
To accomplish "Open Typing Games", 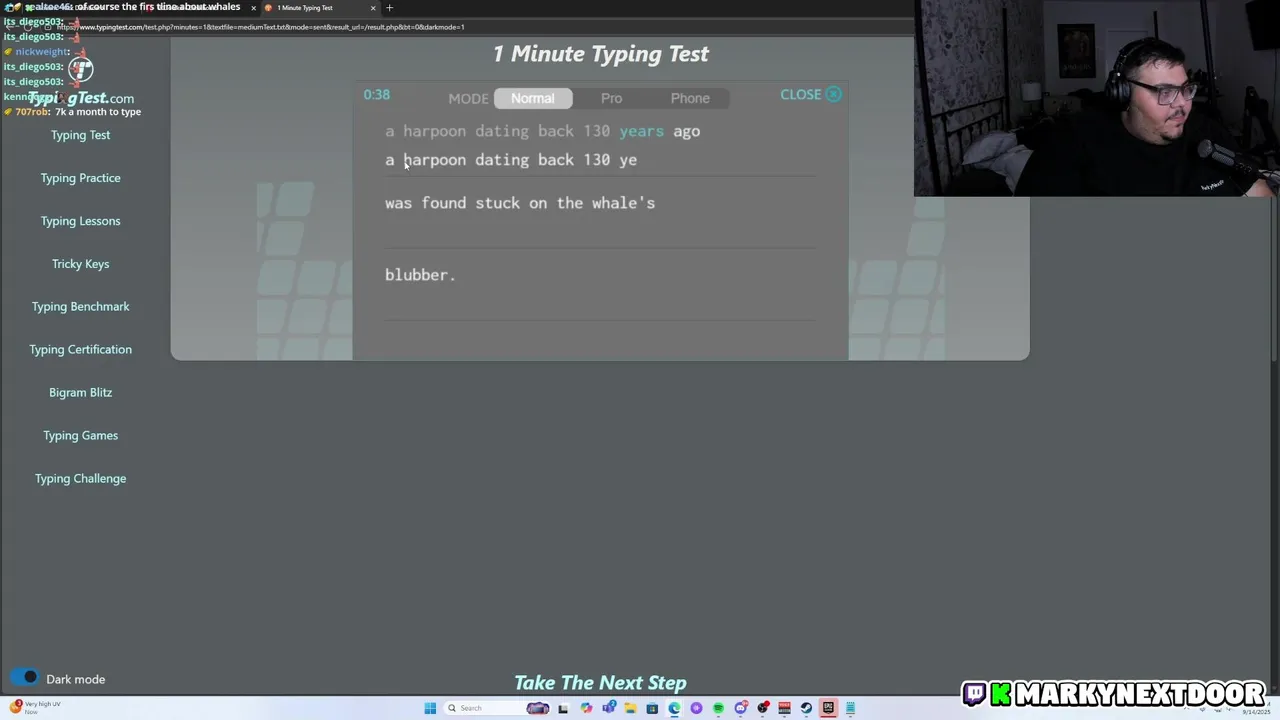I will click(80, 436).
